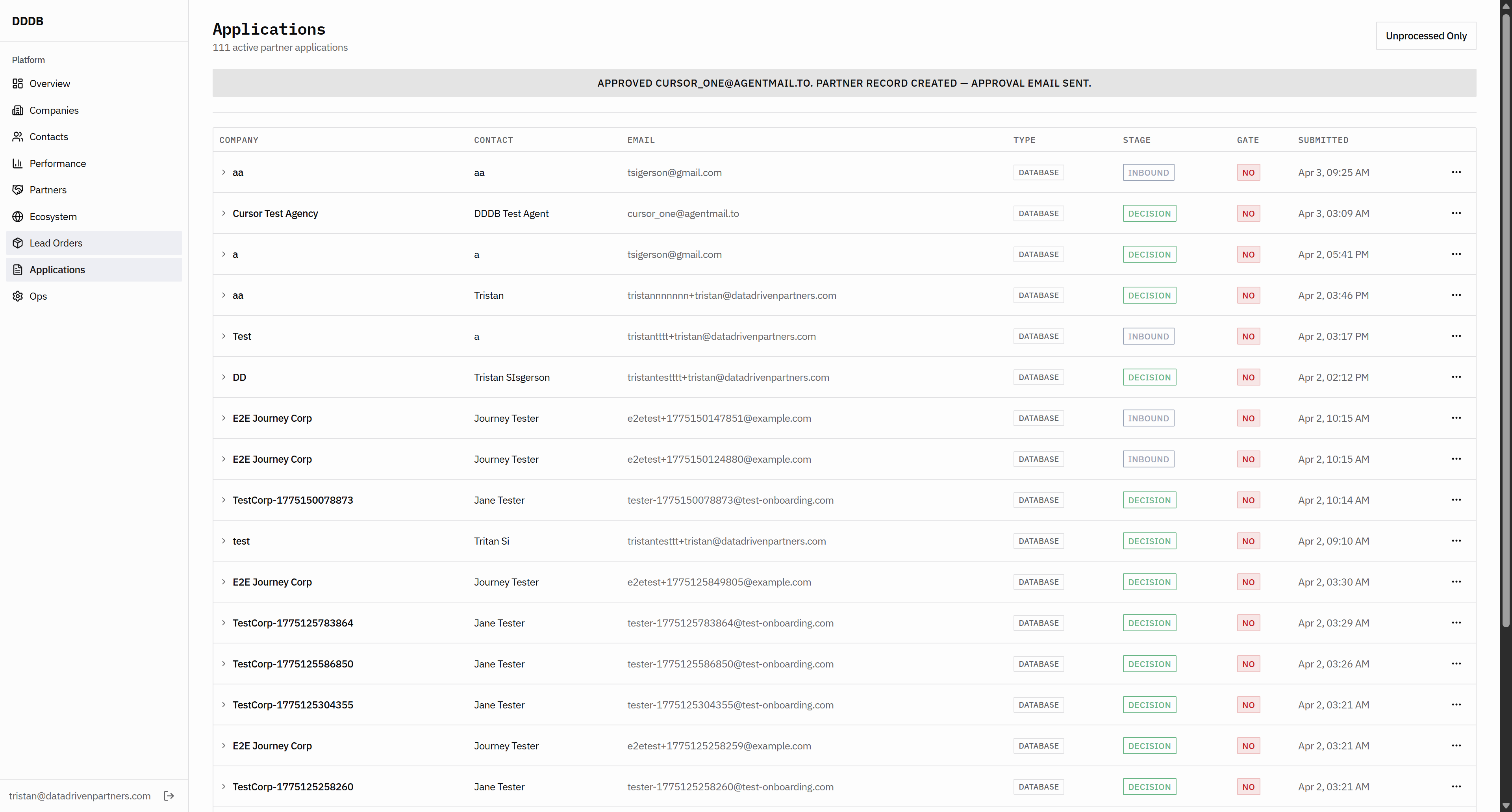Click the Ops gear icon
1512x812 pixels.
click(18, 296)
